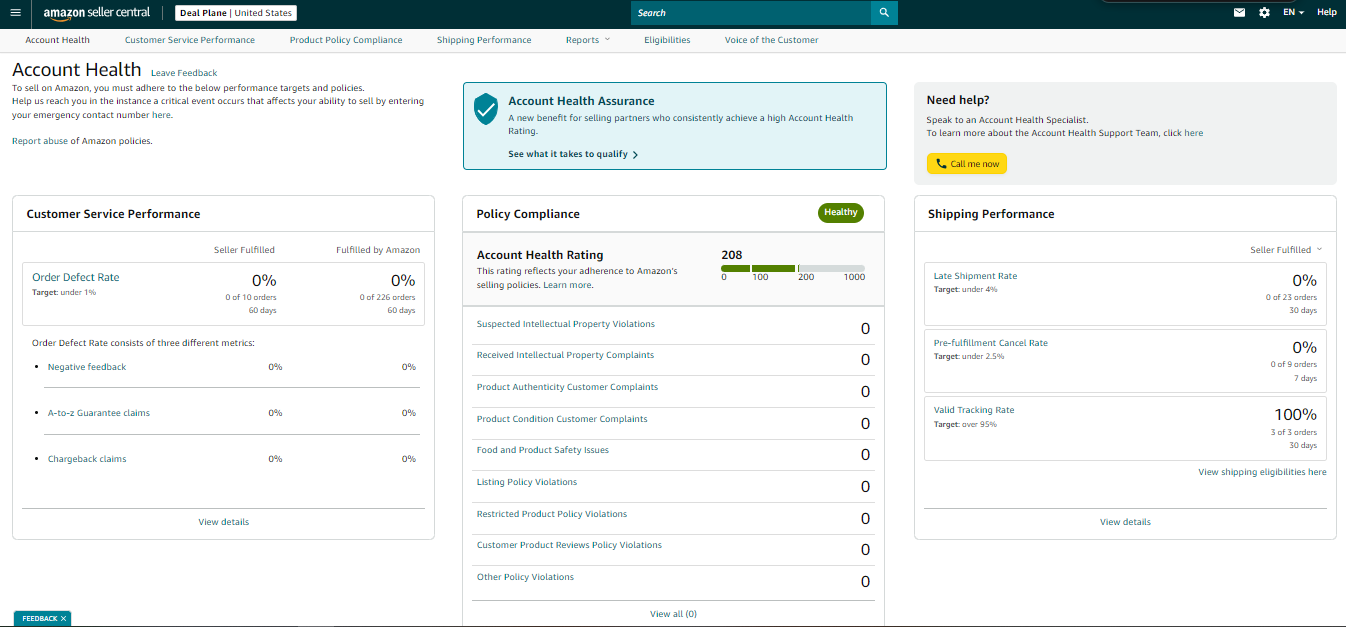Click A-to-z Guarantee claims text
The height and width of the screenshot is (627, 1346).
tap(99, 413)
